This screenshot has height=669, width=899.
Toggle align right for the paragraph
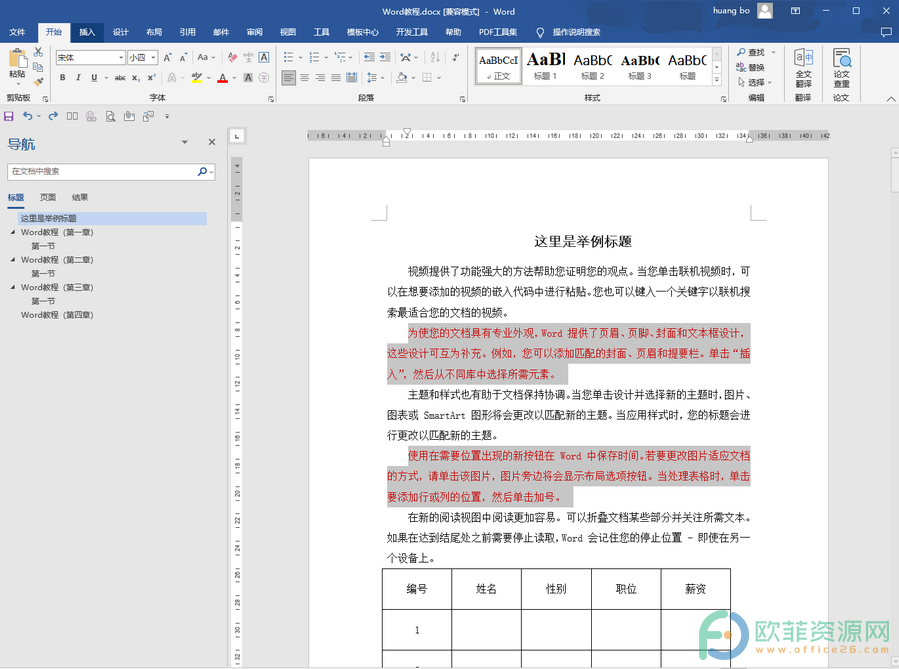[x=320, y=77]
